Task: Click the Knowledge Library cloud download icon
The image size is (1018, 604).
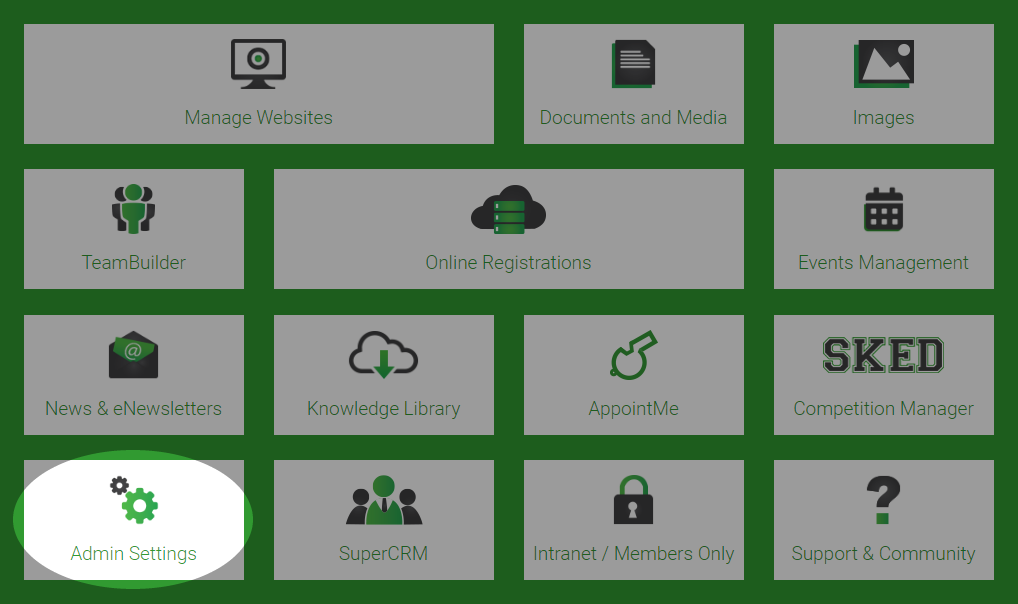Action: [384, 355]
